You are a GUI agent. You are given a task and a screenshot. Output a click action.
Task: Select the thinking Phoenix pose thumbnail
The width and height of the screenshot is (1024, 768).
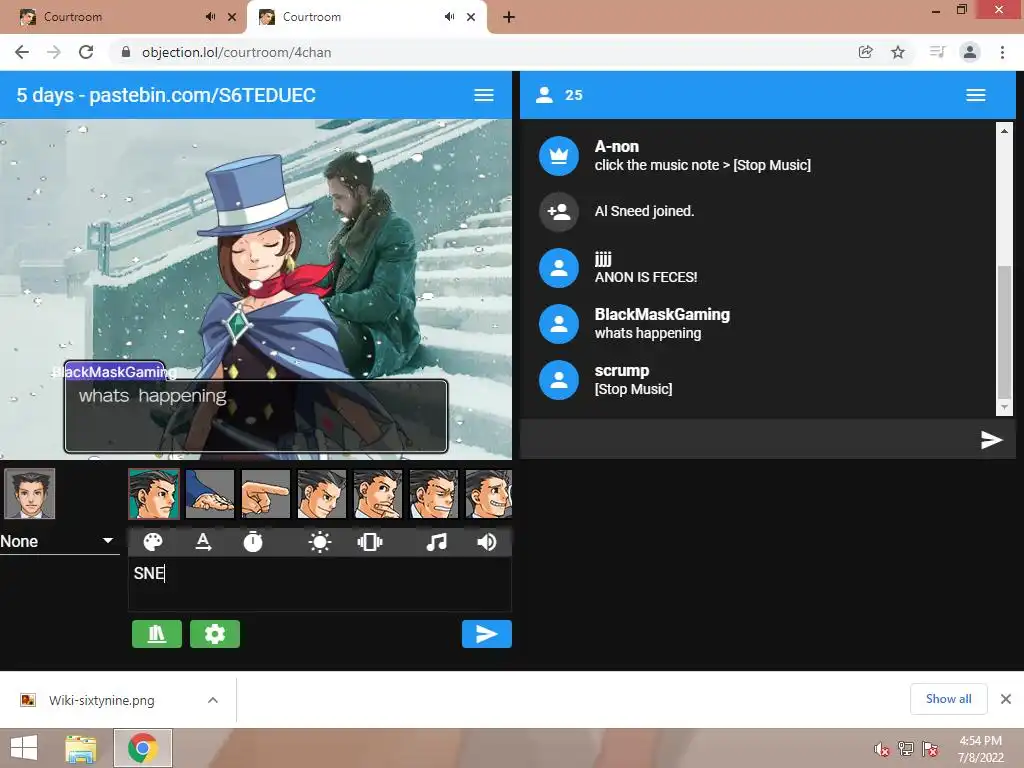point(378,494)
